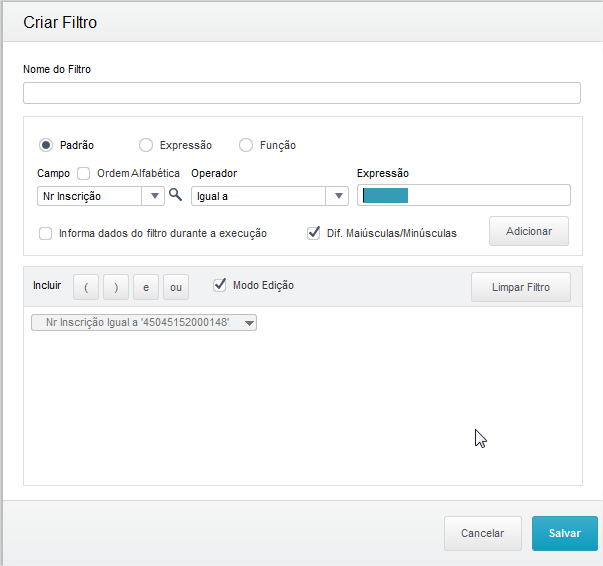The width and height of the screenshot is (603, 566).
Task: Choose the Função radio option
Action: (x=246, y=145)
